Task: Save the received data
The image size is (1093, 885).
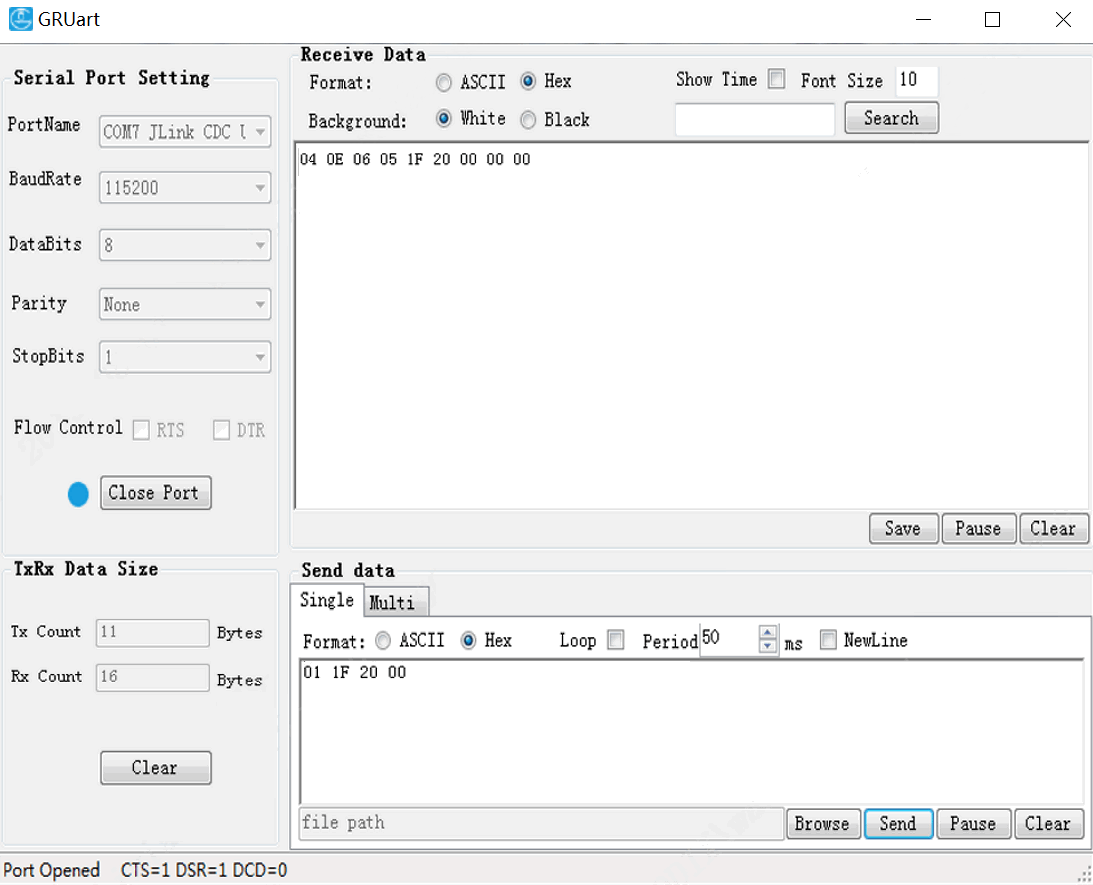Action: pyautogui.click(x=902, y=529)
